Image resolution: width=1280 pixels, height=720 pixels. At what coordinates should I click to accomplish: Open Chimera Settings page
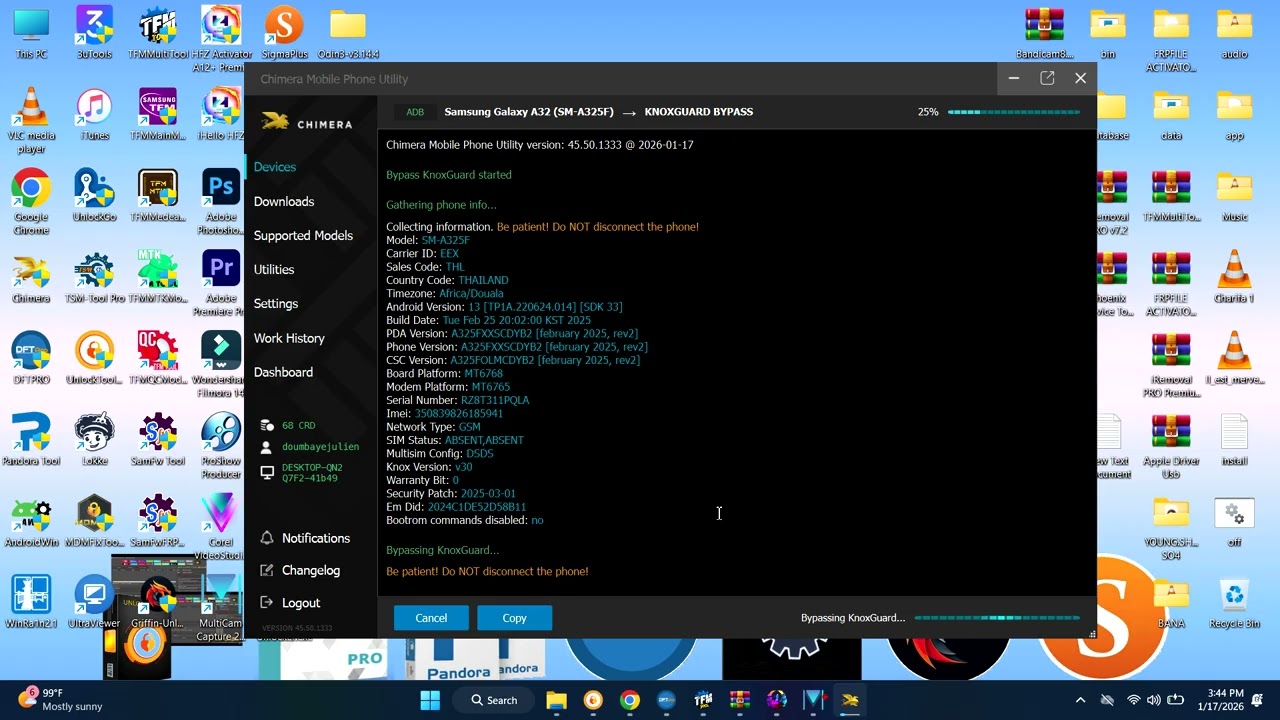276,303
